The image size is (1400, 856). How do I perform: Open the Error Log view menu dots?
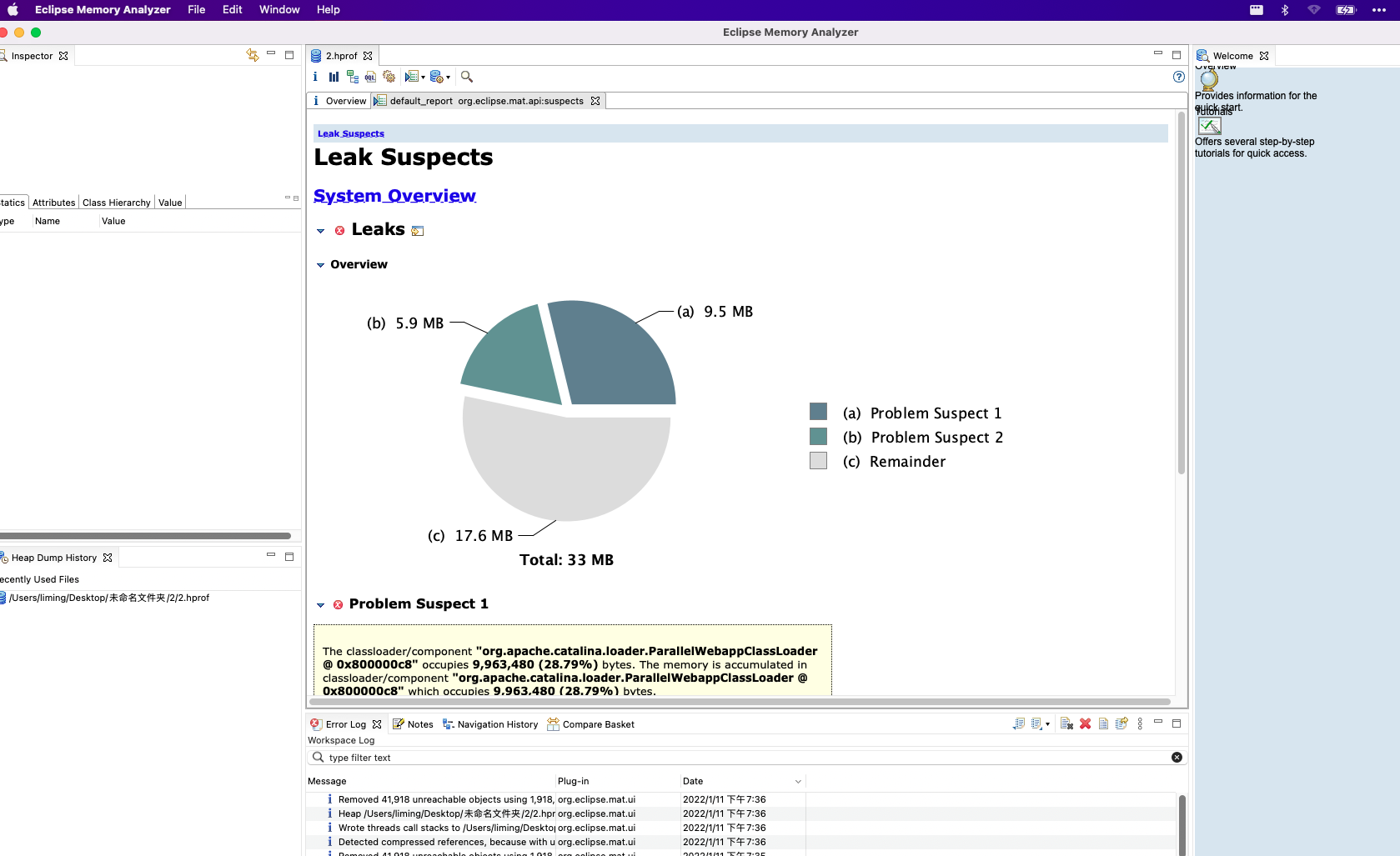click(1140, 723)
